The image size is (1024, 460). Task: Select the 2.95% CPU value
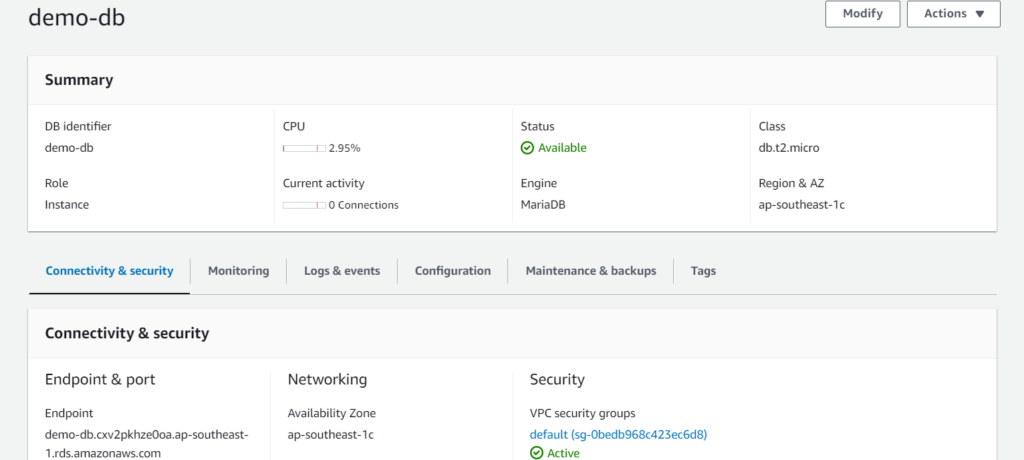coord(345,148)
